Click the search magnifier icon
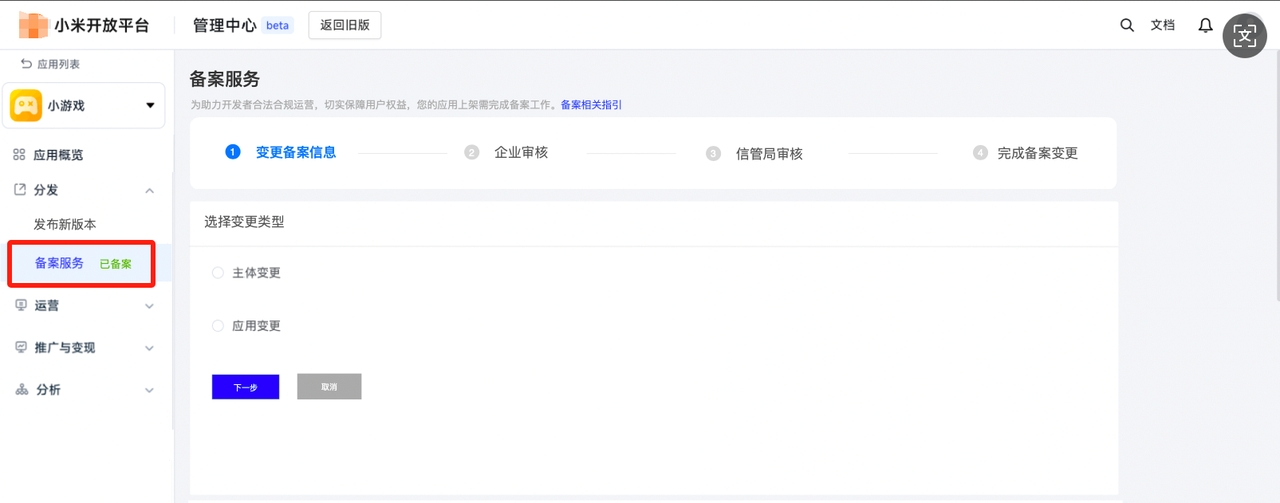 click(x=1127, y=25)
